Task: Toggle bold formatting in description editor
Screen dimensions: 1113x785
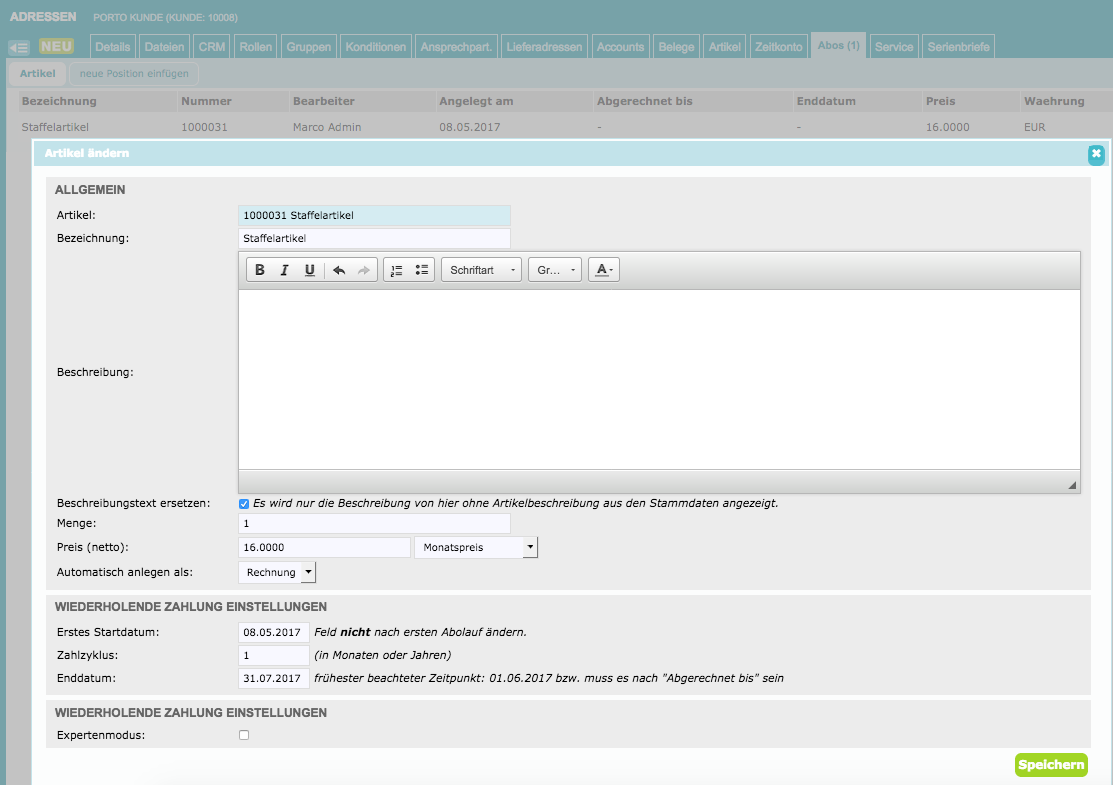Action: [260, 270]
